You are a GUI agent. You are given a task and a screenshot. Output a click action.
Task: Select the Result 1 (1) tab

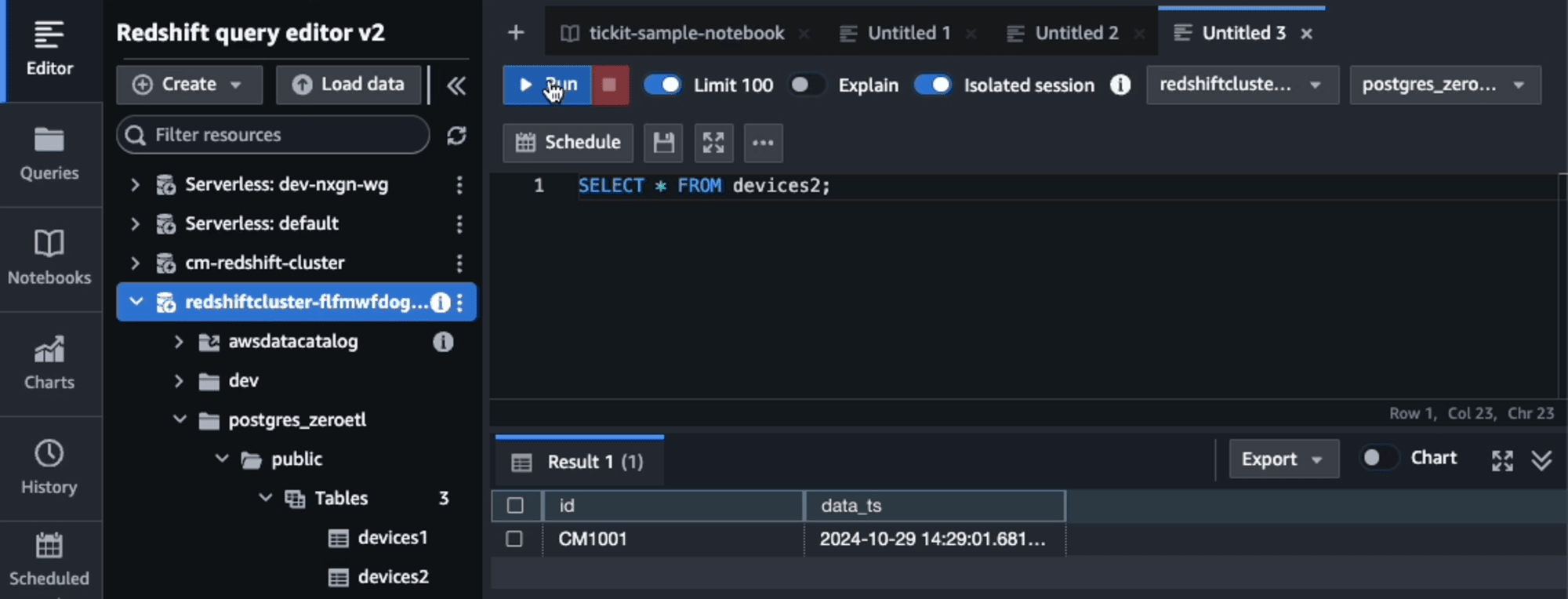(x=579, y=462)
